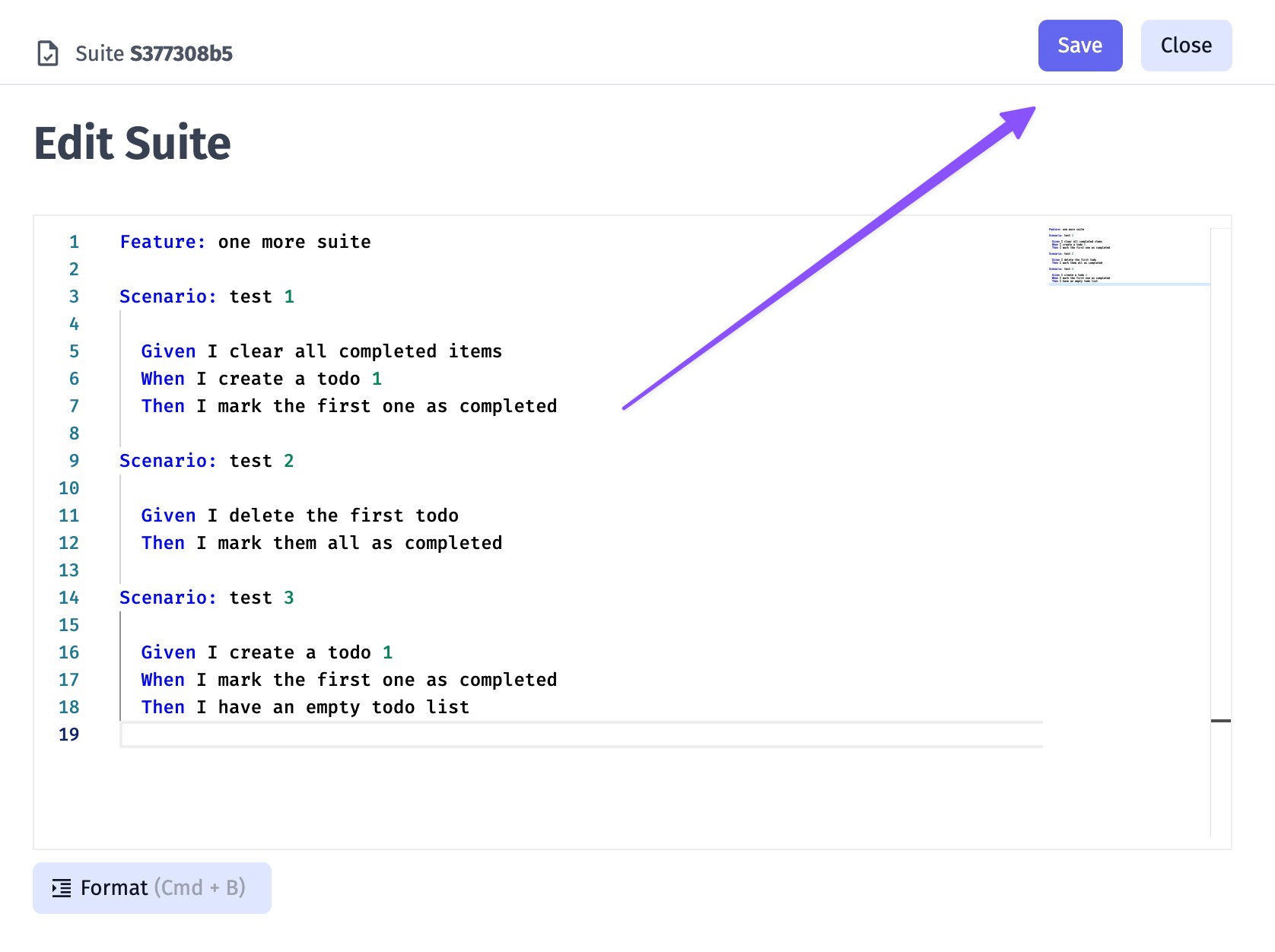Click the code minimap preview

click(1080, 255)
